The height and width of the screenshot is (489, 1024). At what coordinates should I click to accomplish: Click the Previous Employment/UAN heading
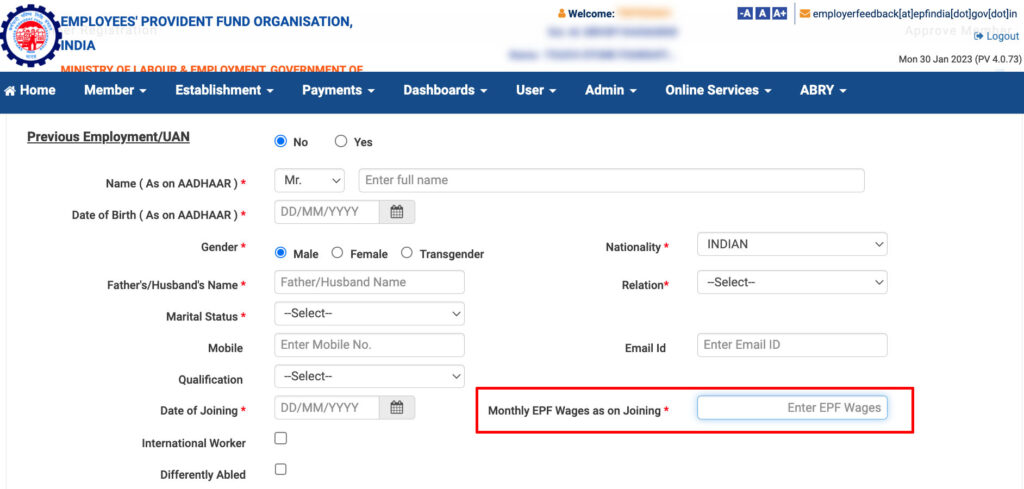click(x=108, y=138)
